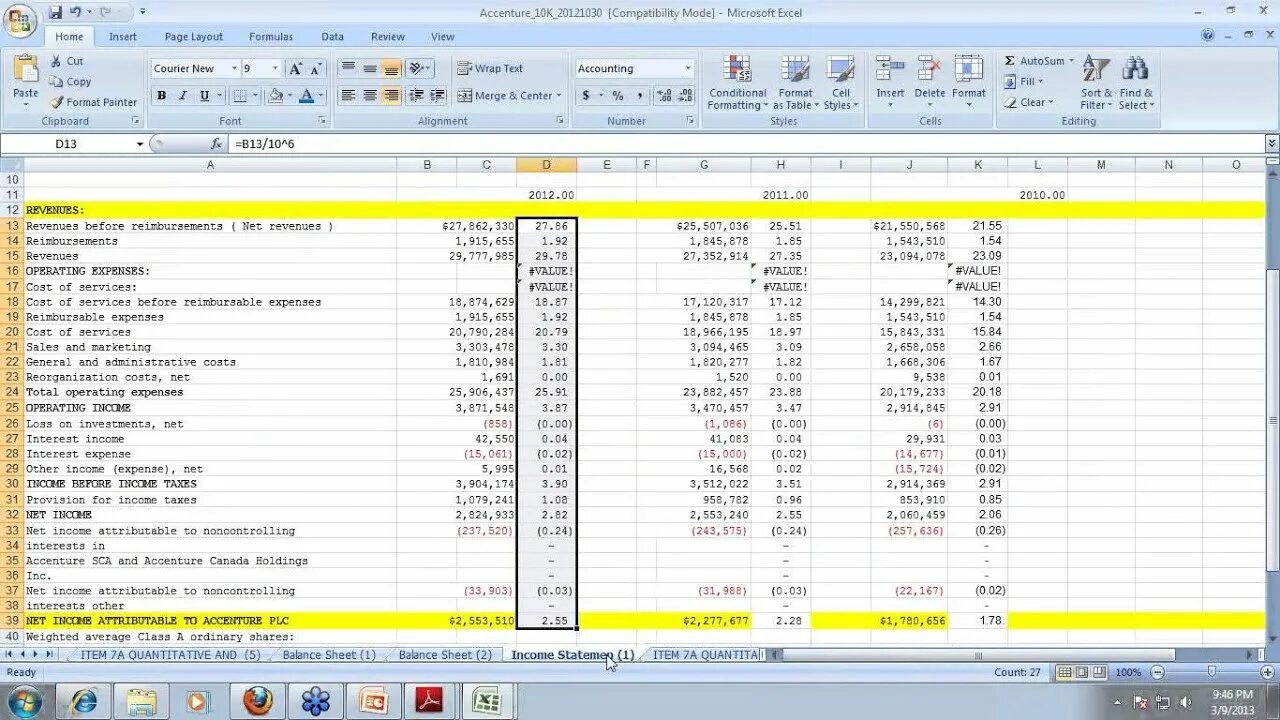Toggle Italic formatting
This screenshot has width=1280, height=720.
tap(182, 96)
